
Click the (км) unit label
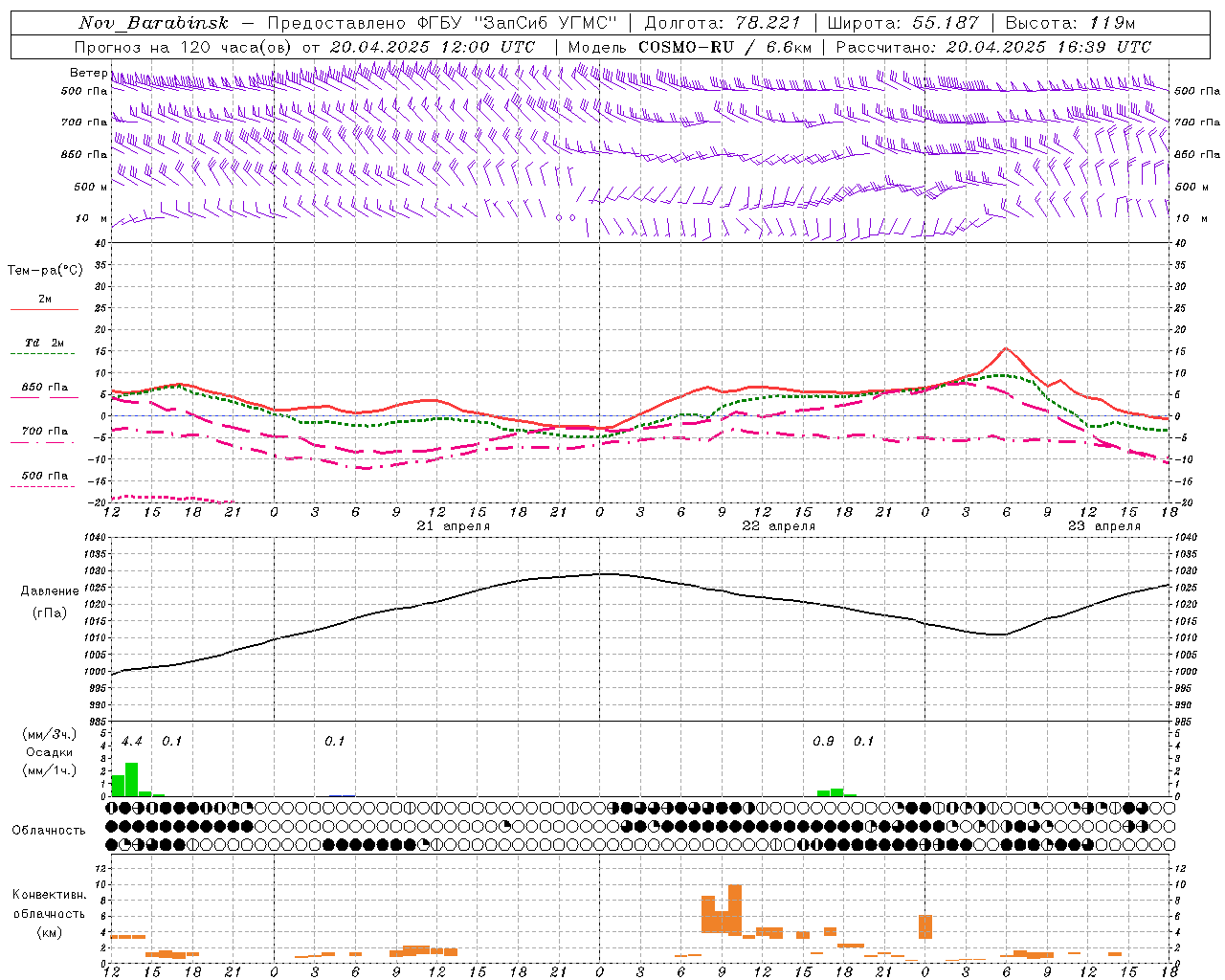click(49, 932)
